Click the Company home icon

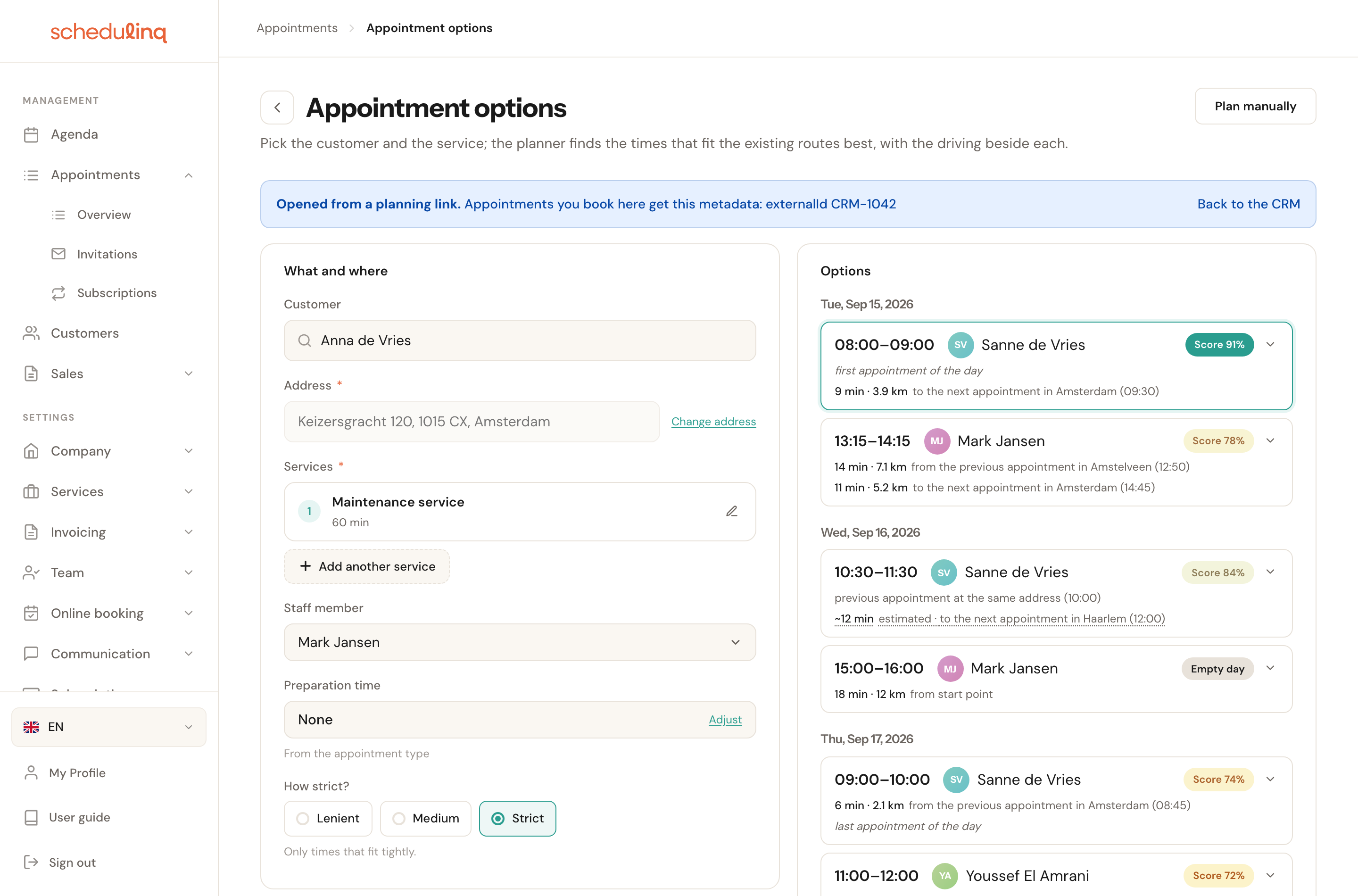click(32, 451)
